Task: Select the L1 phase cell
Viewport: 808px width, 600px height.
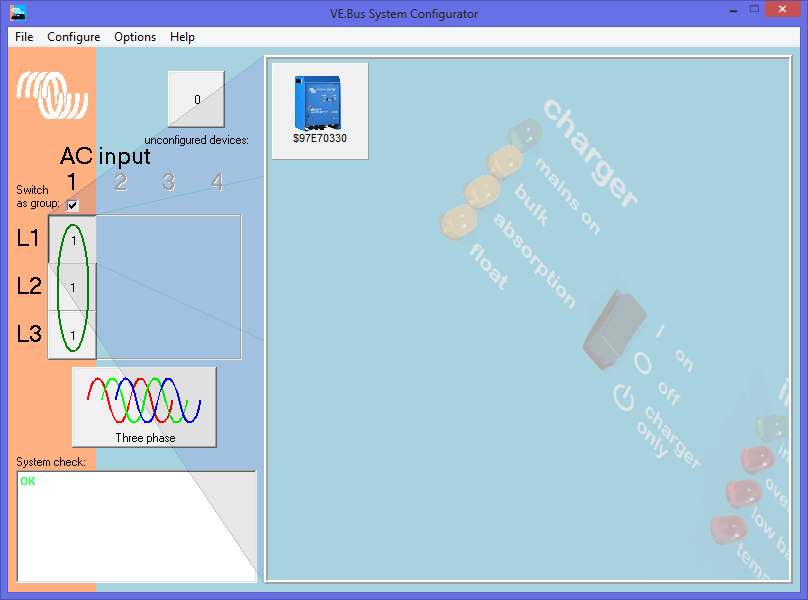Action: (73, 239)
